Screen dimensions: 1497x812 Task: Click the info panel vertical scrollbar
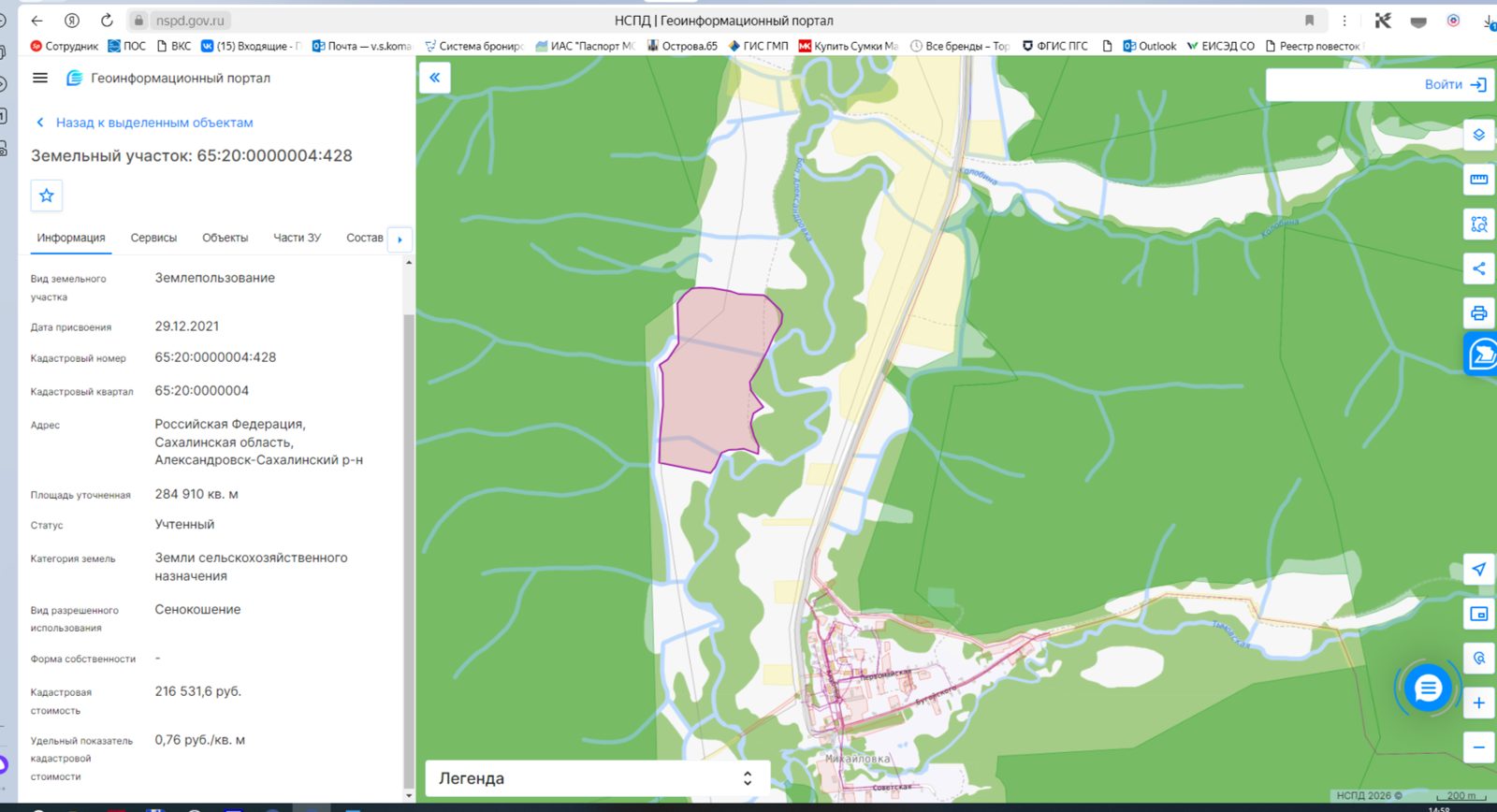408,552
